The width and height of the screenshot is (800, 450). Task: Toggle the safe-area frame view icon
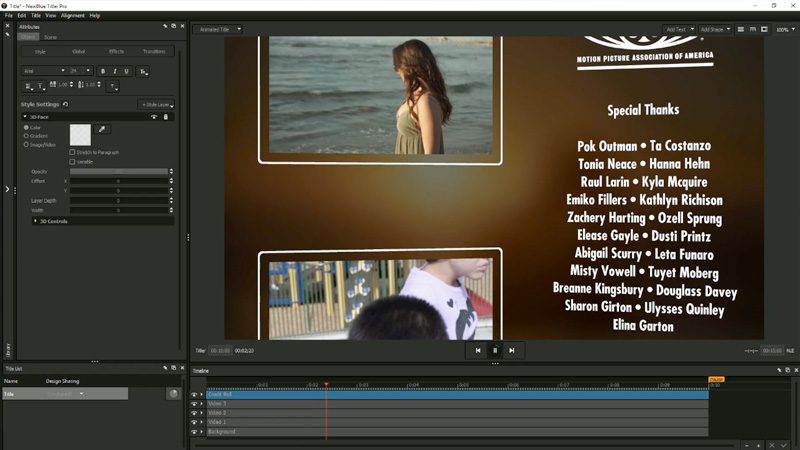click(x=764, y=30)
